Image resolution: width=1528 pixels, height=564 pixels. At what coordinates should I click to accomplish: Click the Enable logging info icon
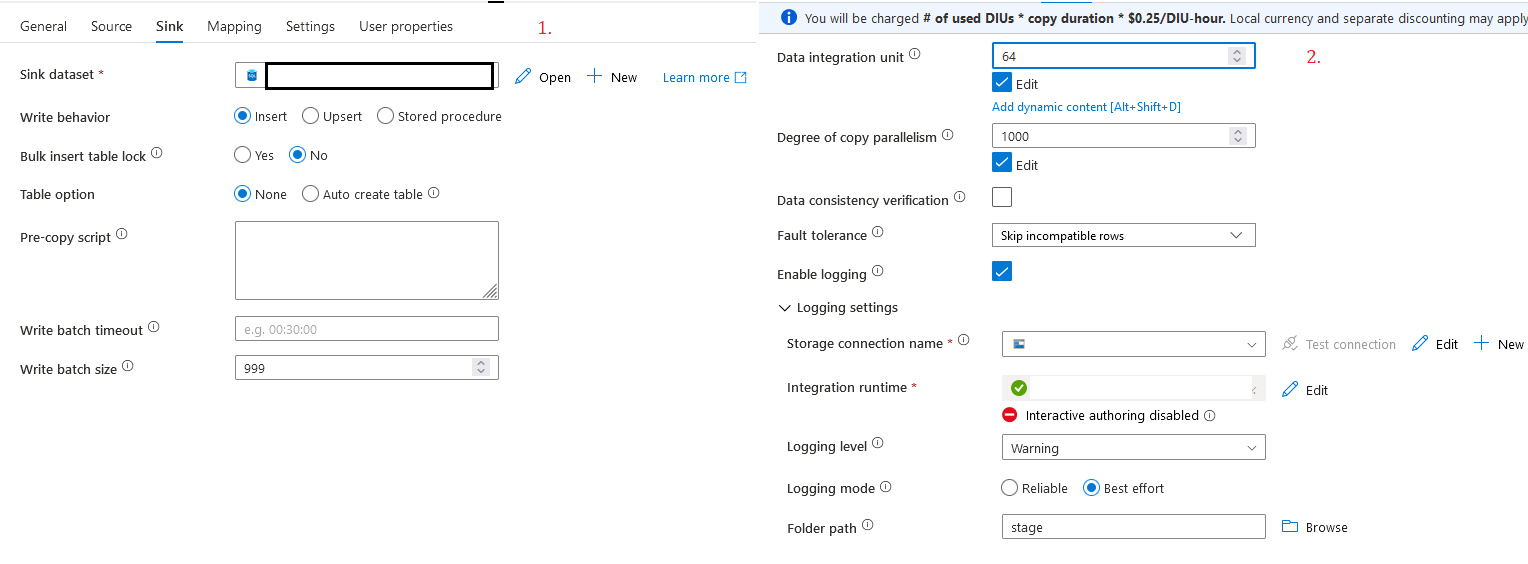(878, 270)
